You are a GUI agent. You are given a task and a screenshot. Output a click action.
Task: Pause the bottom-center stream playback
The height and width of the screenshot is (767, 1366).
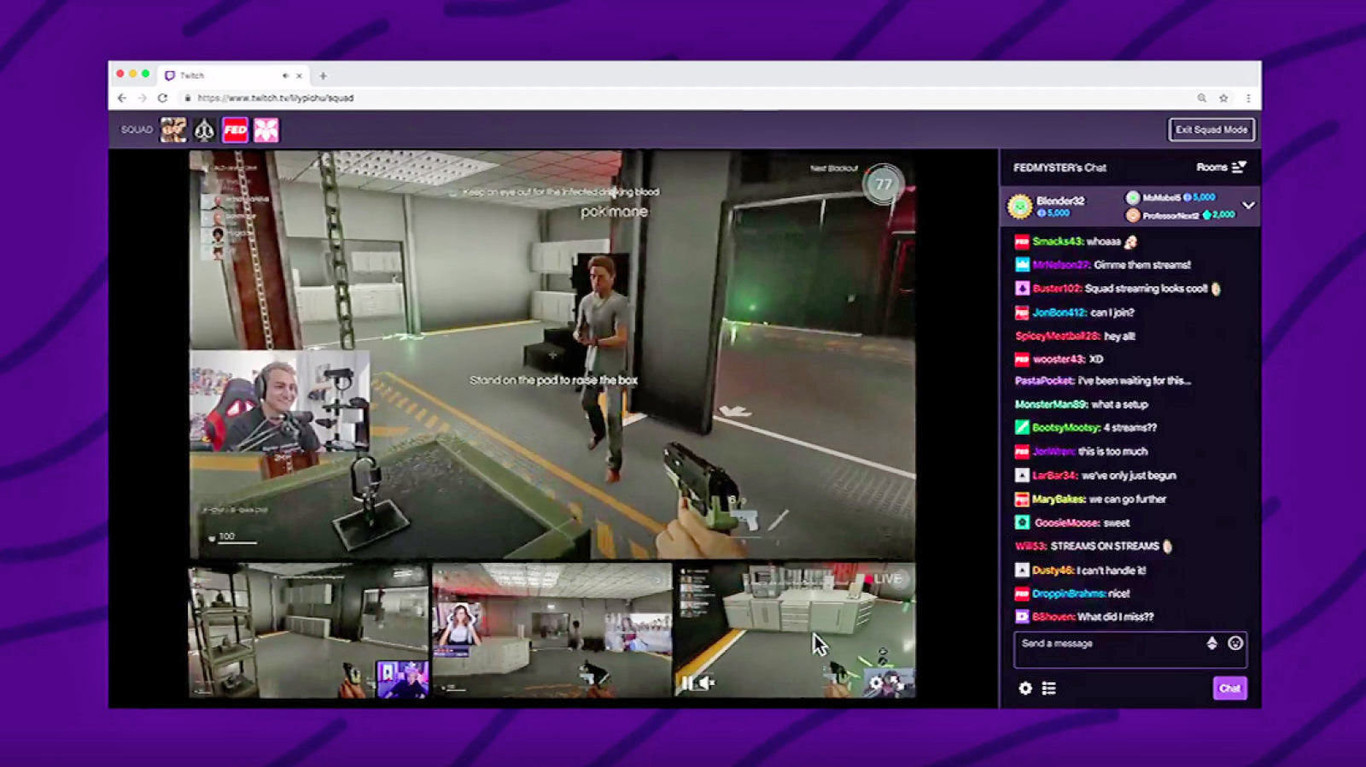tap(684, 684)
